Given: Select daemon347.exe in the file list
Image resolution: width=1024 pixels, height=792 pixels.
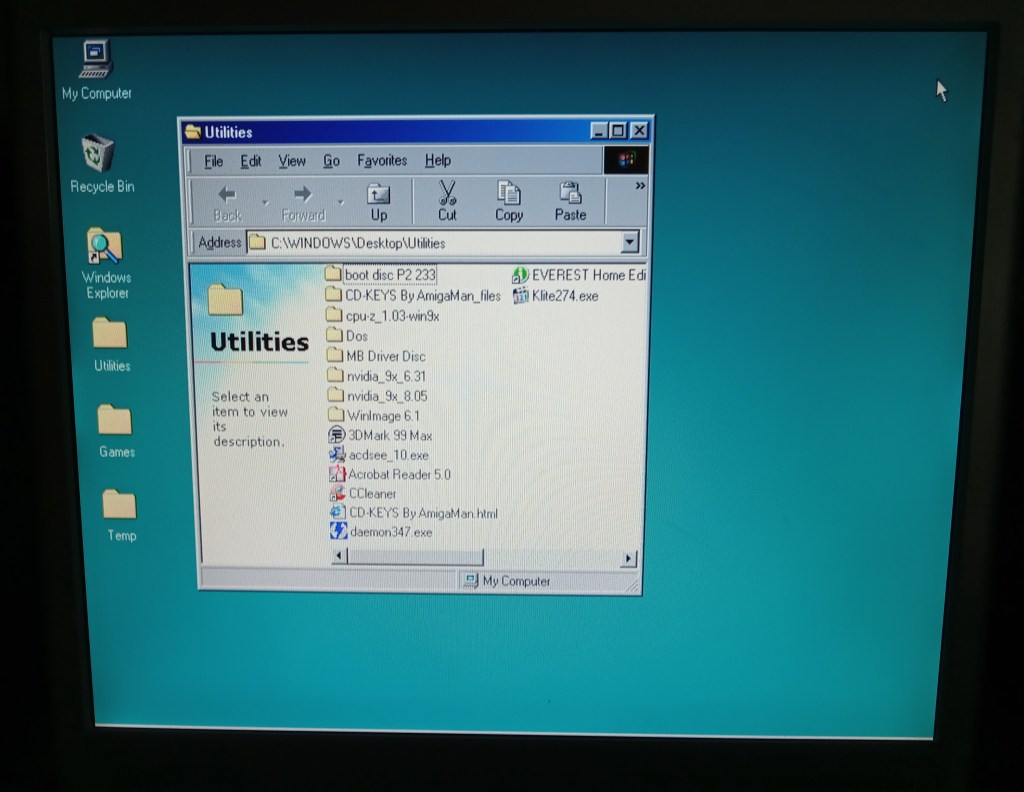Looking at the screenshot, I should pyautogui.click(x=389, y=532).
